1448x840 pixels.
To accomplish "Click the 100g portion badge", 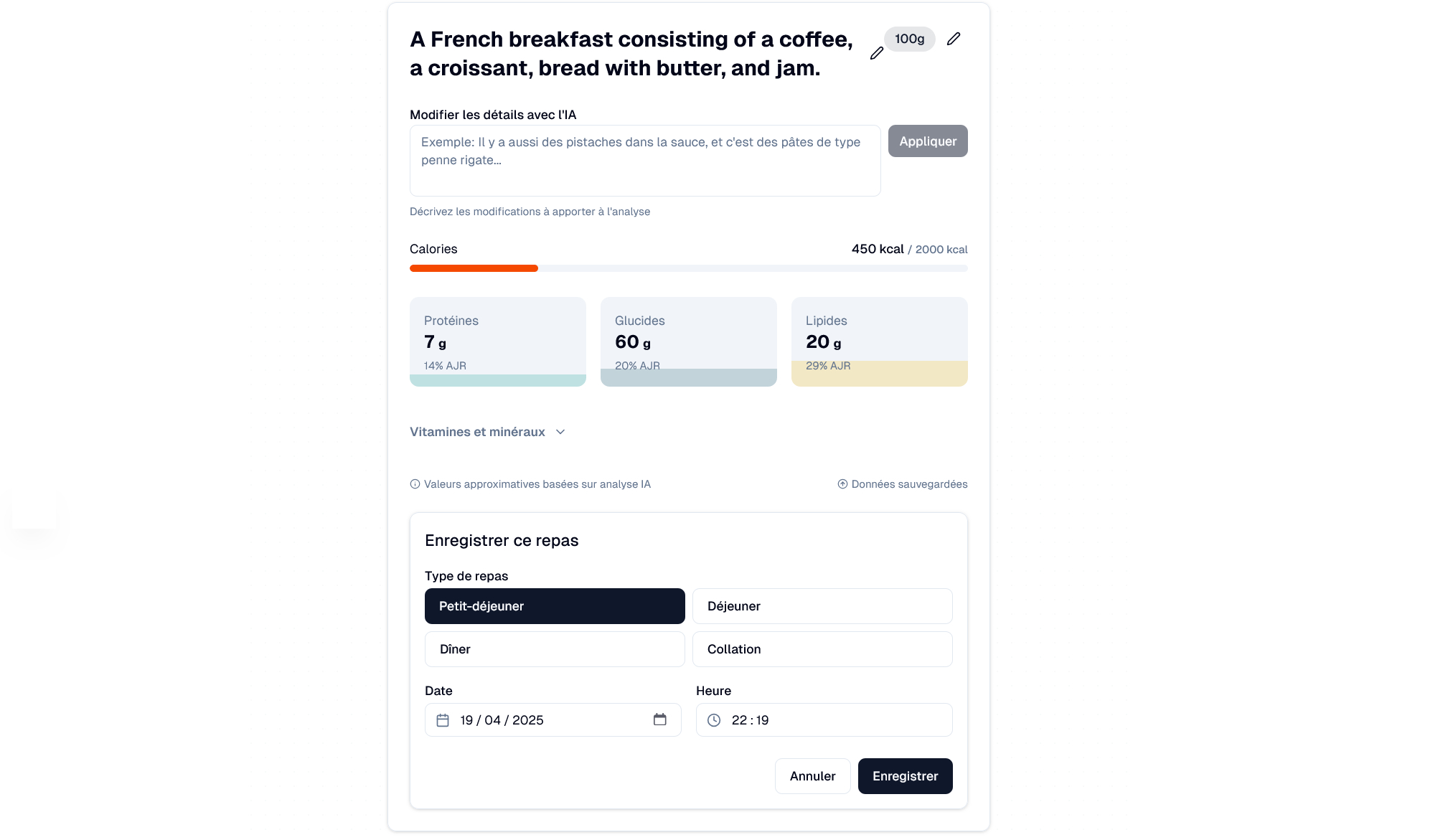I will (909, 39).
